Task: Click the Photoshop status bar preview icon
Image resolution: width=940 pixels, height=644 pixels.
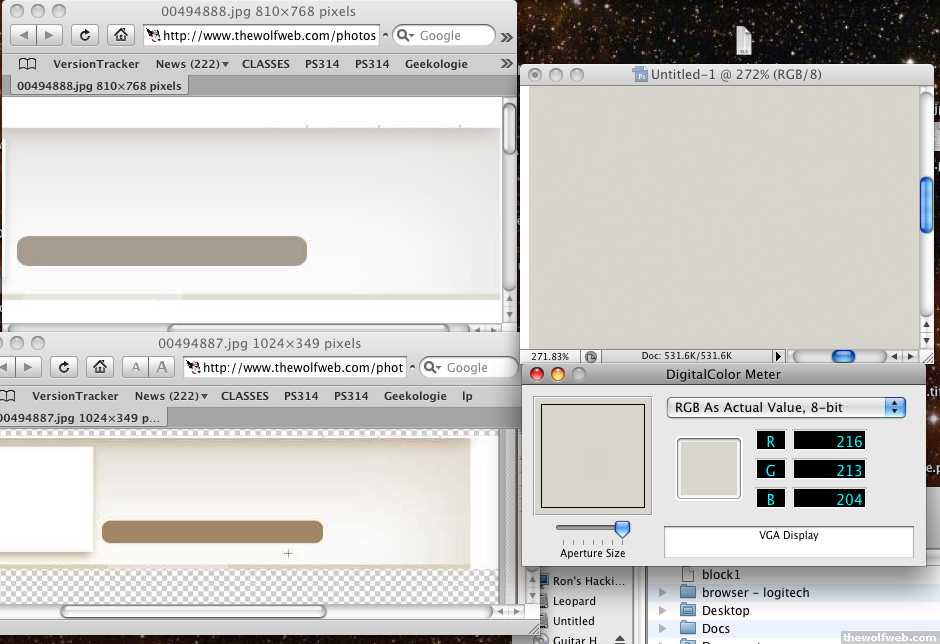Action: tap(591, 356)
